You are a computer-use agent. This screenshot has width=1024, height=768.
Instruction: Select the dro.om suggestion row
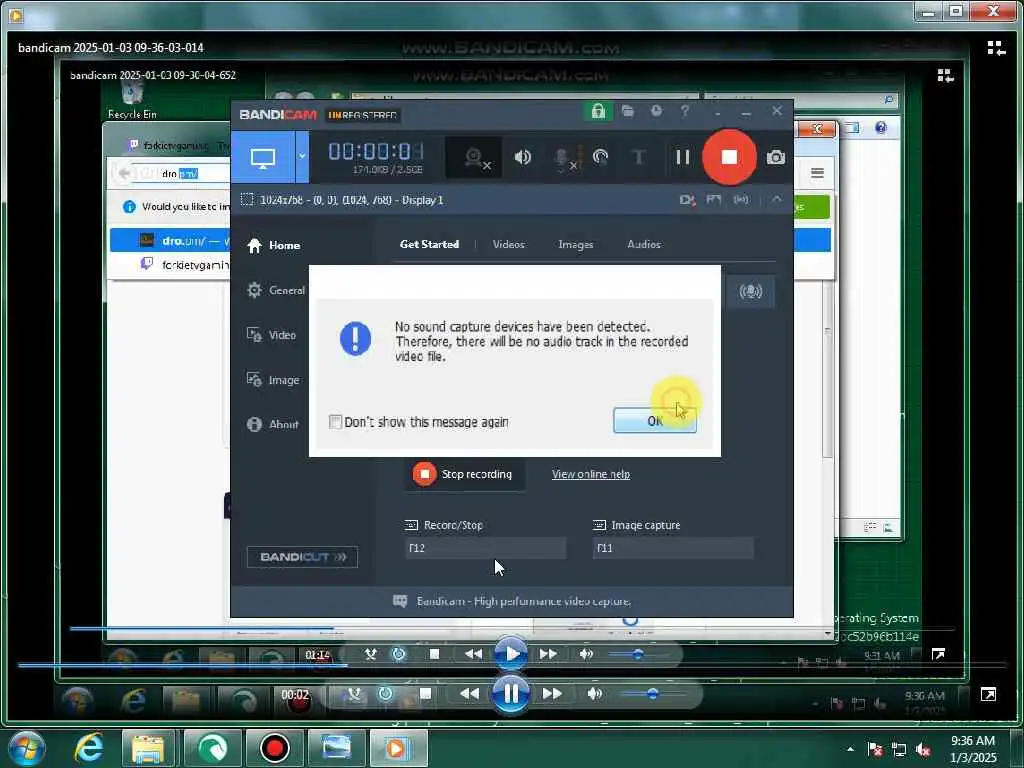(470, 240)
